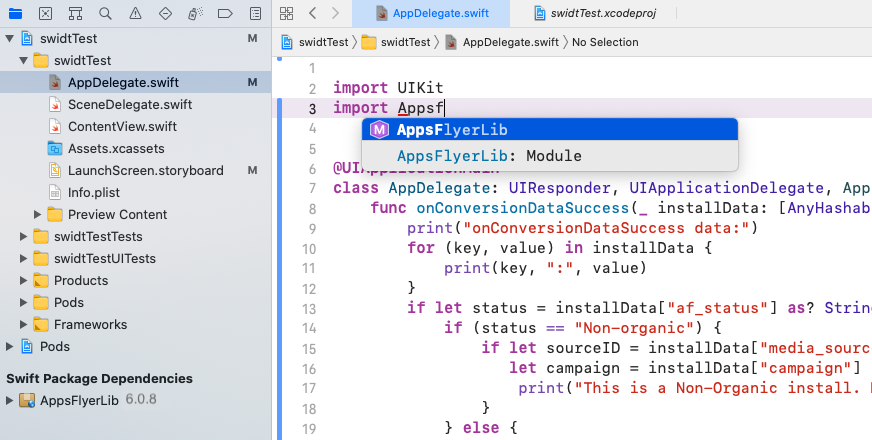Click 'AppsFlyerLib: Module' description text

coord(489,156)
